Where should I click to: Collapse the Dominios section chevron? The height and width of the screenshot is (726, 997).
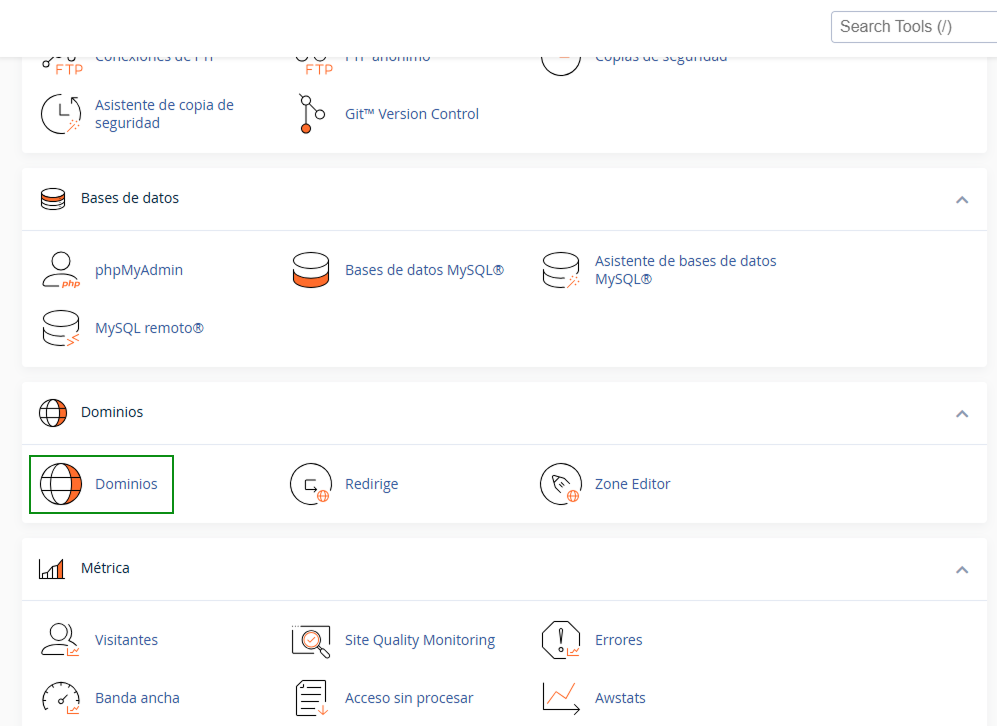click(x=962, y=413)
